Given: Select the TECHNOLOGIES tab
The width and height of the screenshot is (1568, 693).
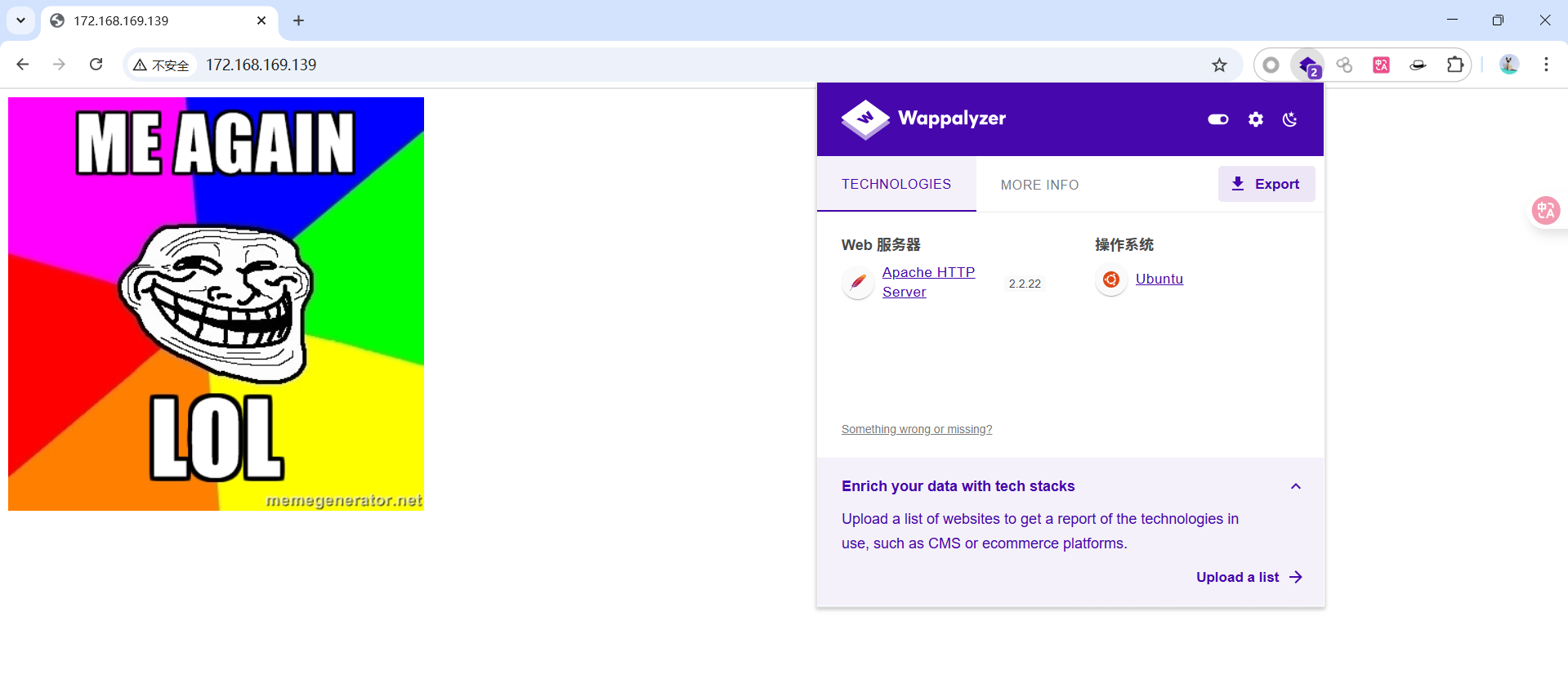Looking at the screenshot, I should [896, 184].
